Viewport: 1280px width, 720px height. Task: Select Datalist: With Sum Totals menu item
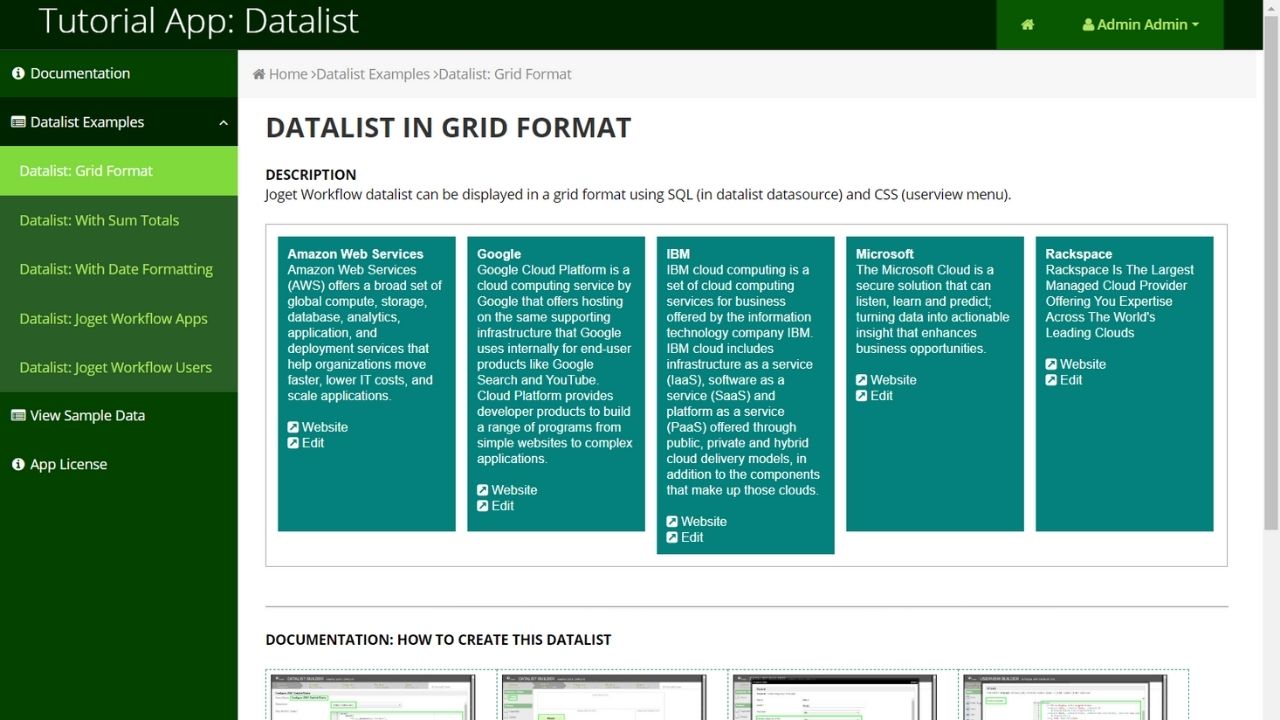click(x=99, y=220)
